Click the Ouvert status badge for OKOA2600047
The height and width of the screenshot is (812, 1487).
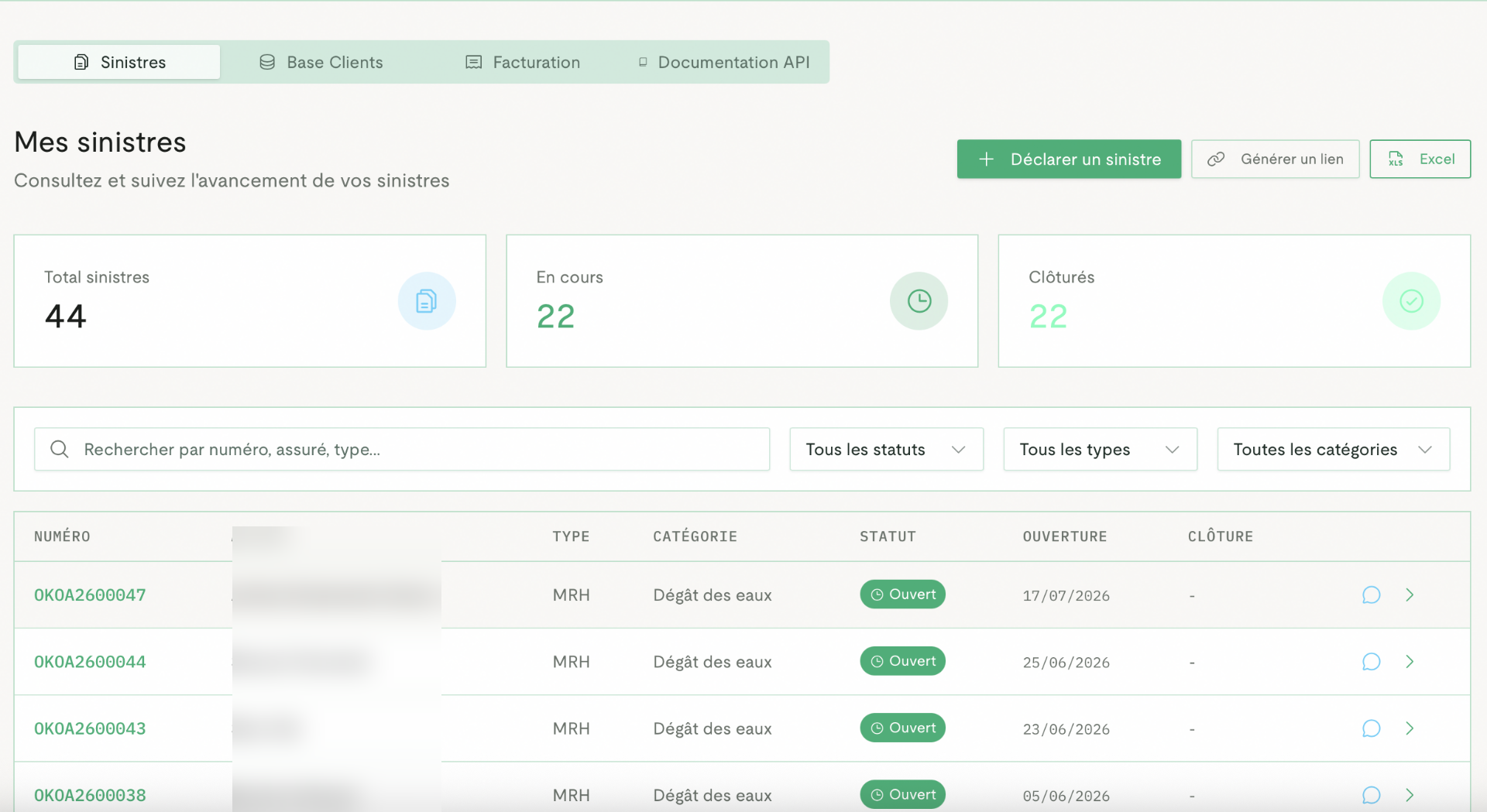[x=902, y=594]
